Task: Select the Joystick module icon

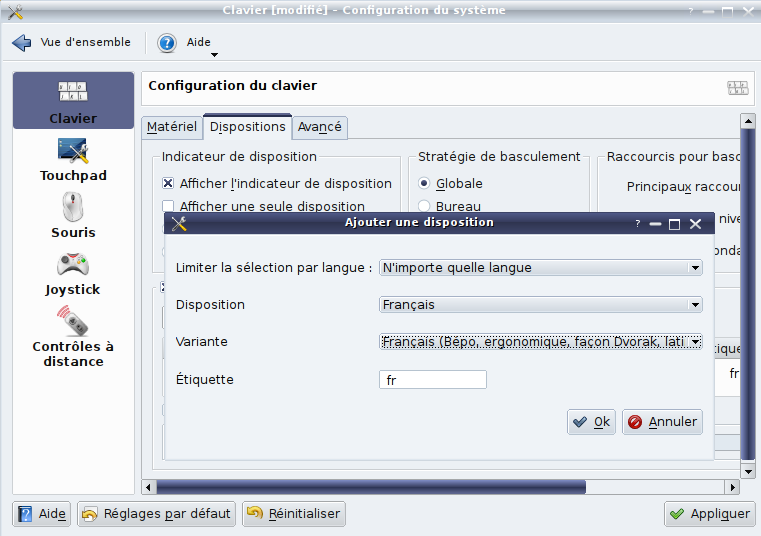Action: [73, 273]
